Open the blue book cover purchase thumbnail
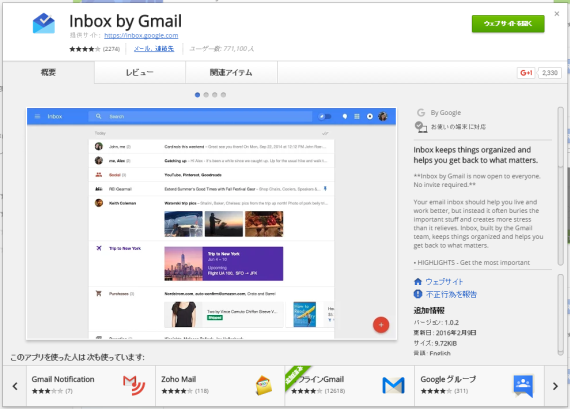Image resolution: width=570 pixels, height=409 pixels. point(305,314)
